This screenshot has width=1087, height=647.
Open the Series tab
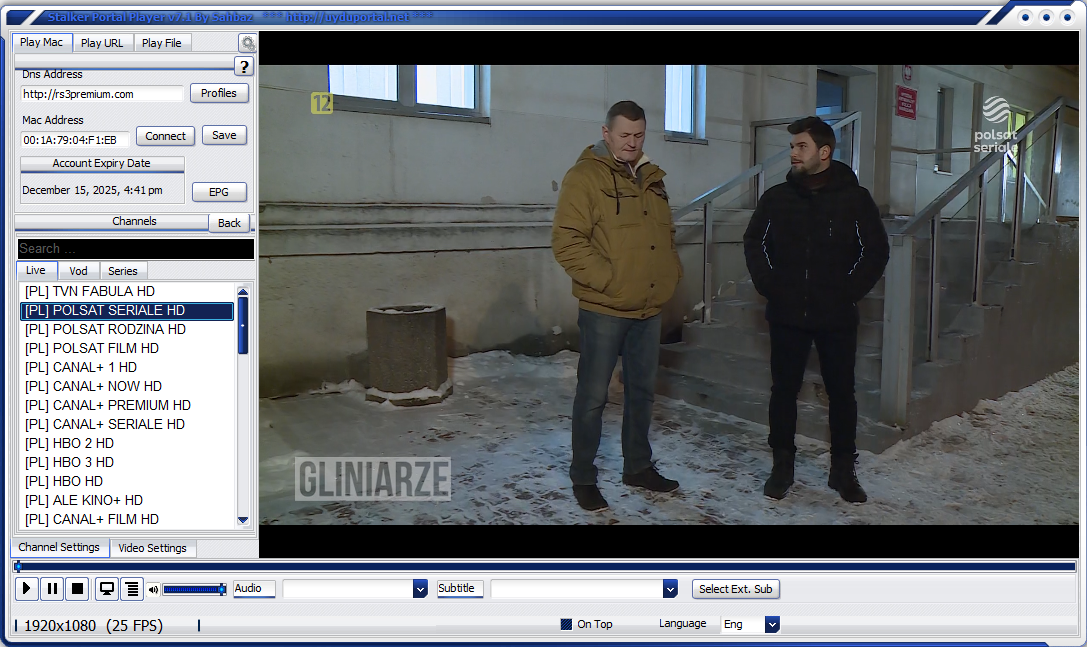point(123,271)
